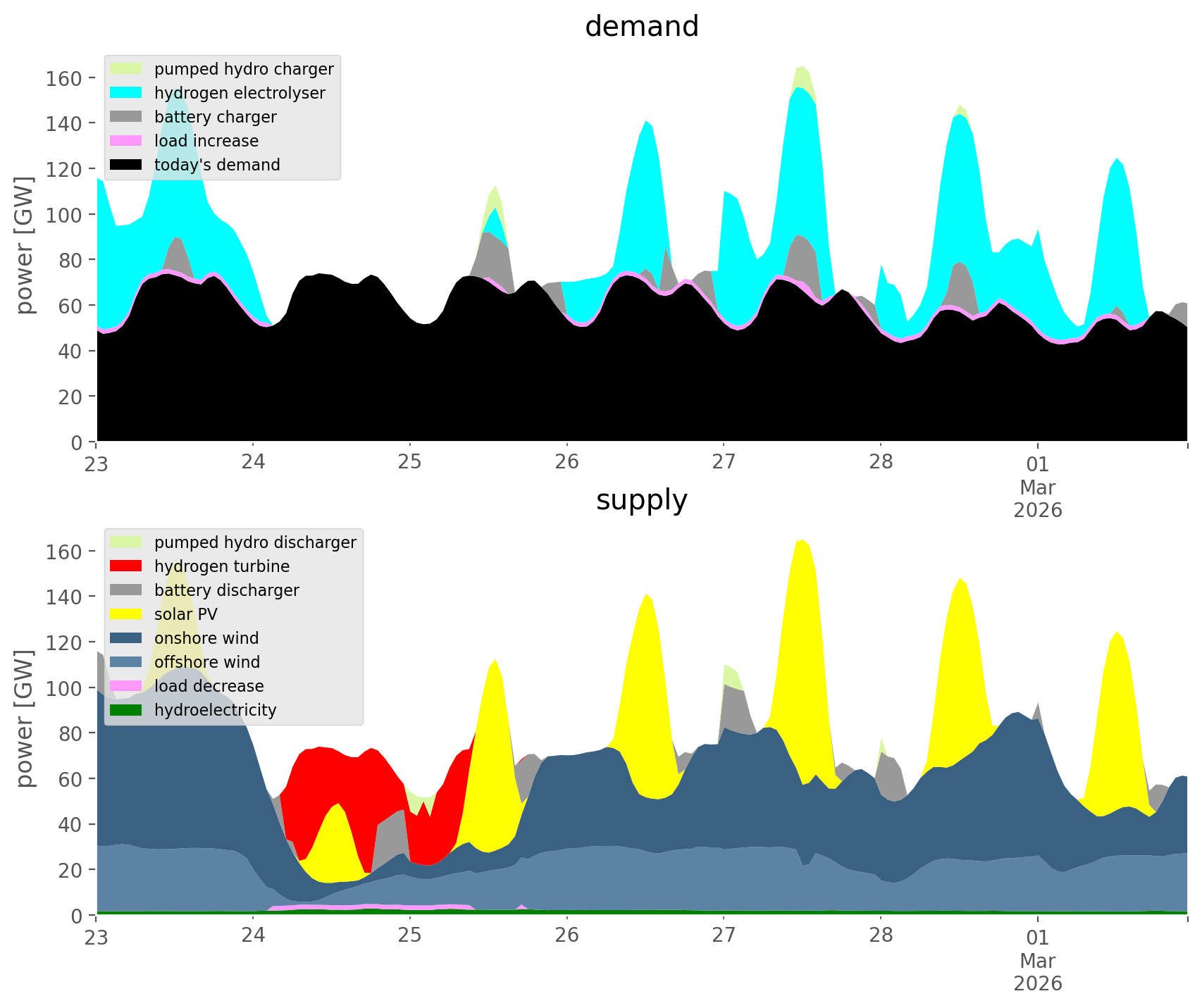The width and height of the screenshot is (1202, 1008).
Task: Click the pumped hydro discharger legend label
Action: tap(255, 542)
